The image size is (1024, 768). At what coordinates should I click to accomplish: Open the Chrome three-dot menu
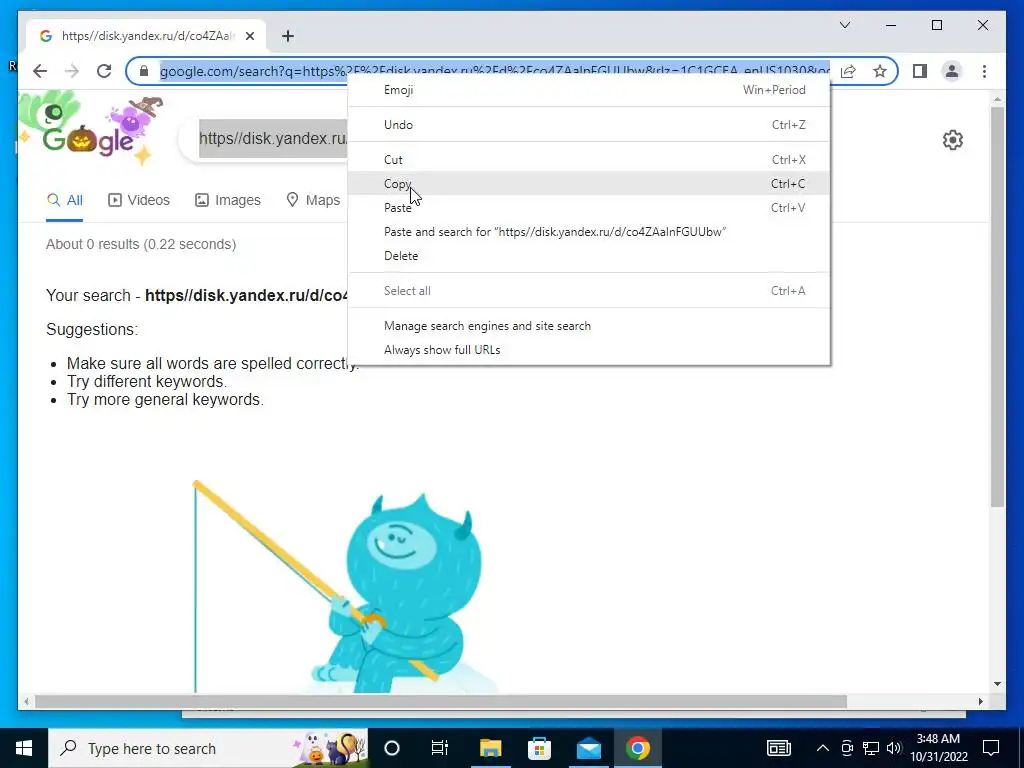click(x=984, y=71)
